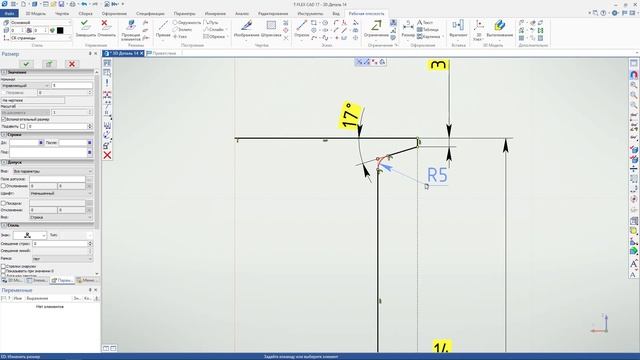
Task: Switch to the Вид ribbon tab
Action: (x=336, y=13)
